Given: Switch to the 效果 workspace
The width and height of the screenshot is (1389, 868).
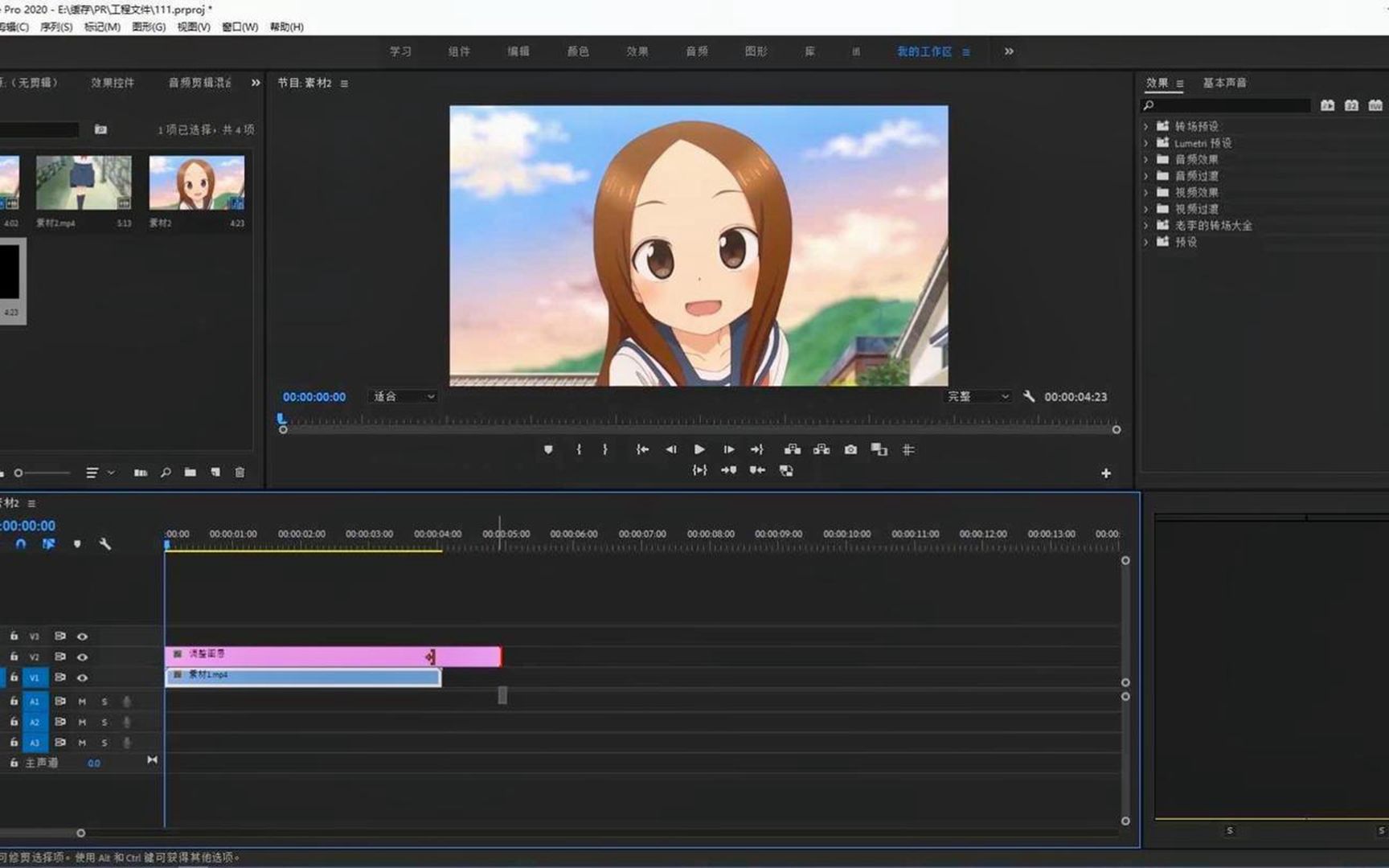Looking at the screenshot, I should pos(637,51).
